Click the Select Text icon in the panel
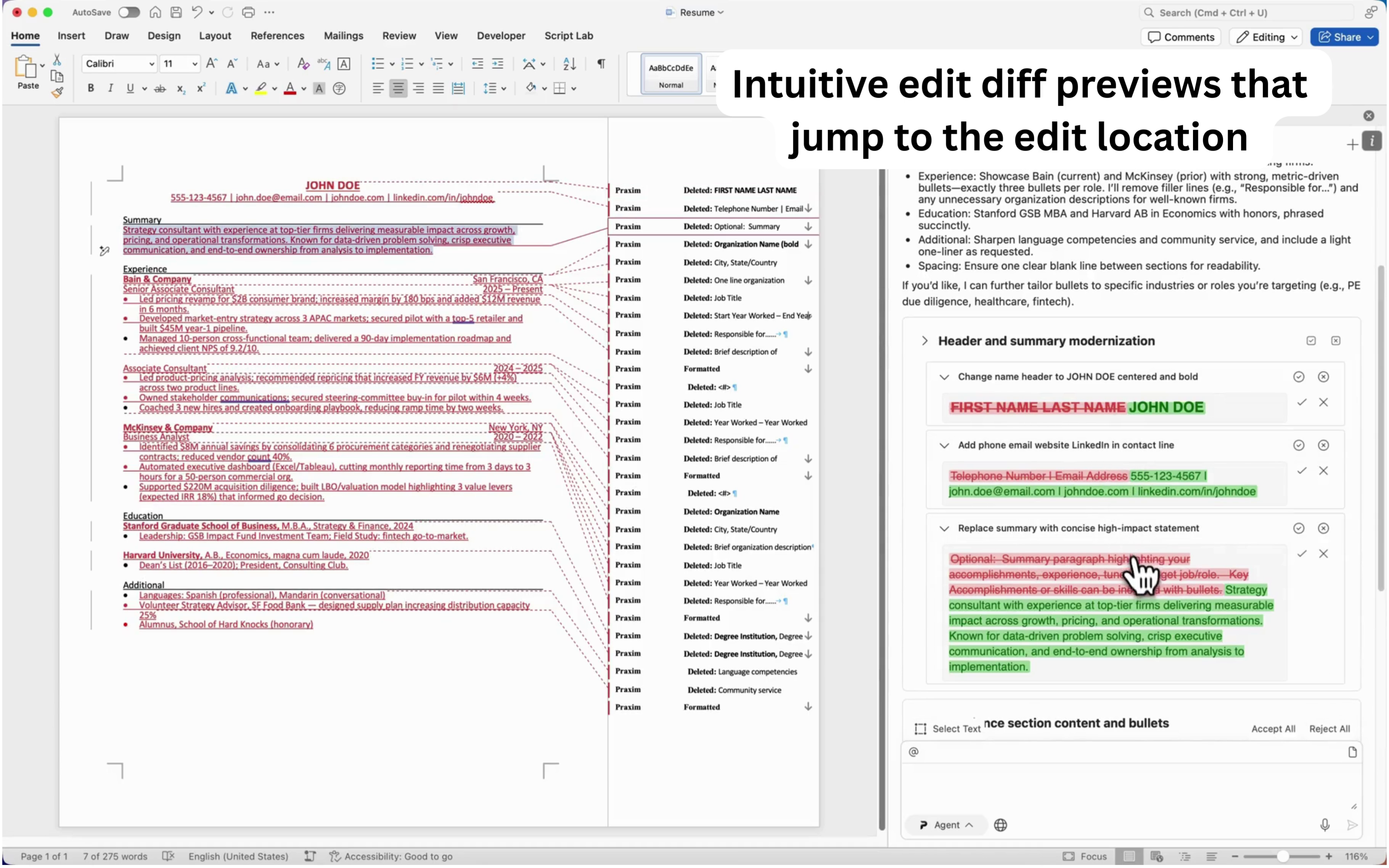The image size is (1389, 868). (921, 728)
